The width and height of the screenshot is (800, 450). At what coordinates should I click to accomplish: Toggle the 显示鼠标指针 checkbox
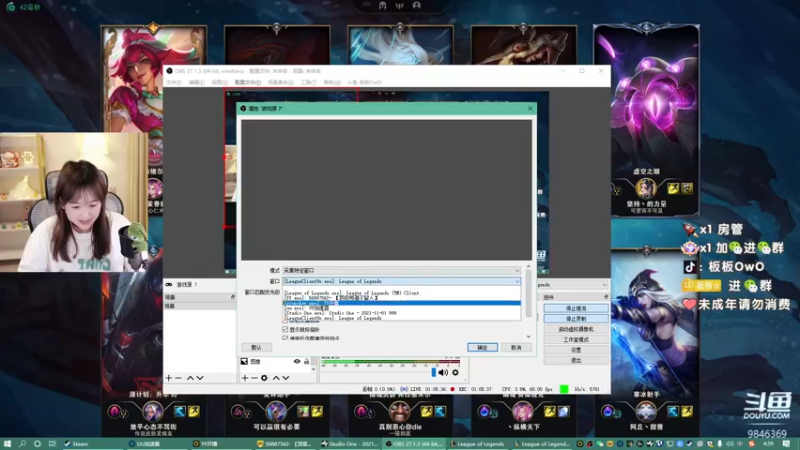tap(285, 330)
